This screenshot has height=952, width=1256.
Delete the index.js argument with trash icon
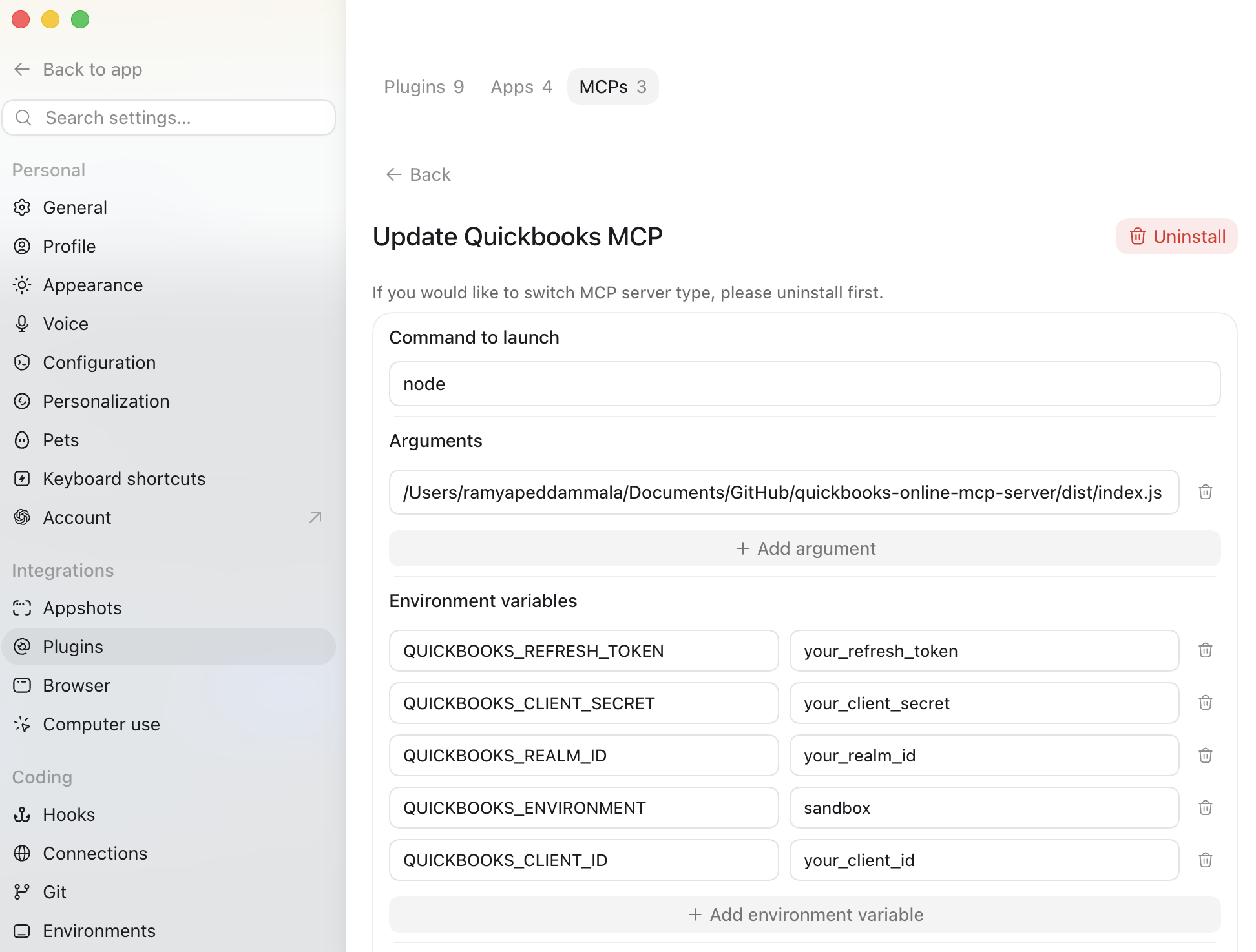(1206, 492)
